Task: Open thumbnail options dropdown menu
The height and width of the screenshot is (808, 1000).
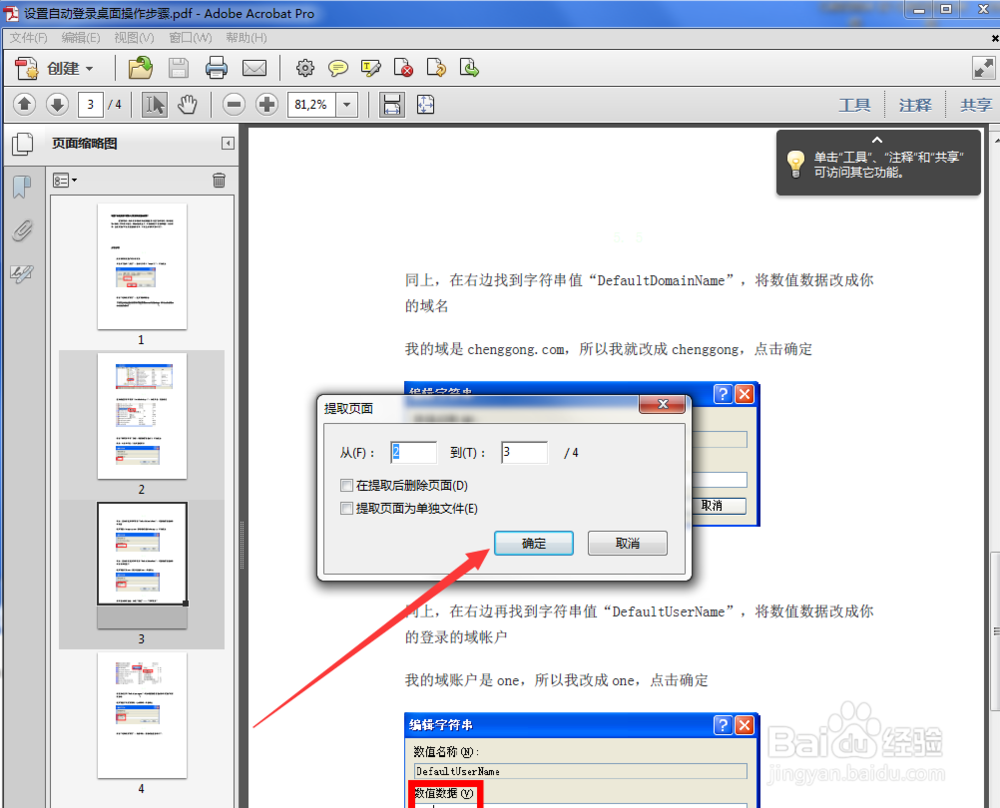Action: 64,180
